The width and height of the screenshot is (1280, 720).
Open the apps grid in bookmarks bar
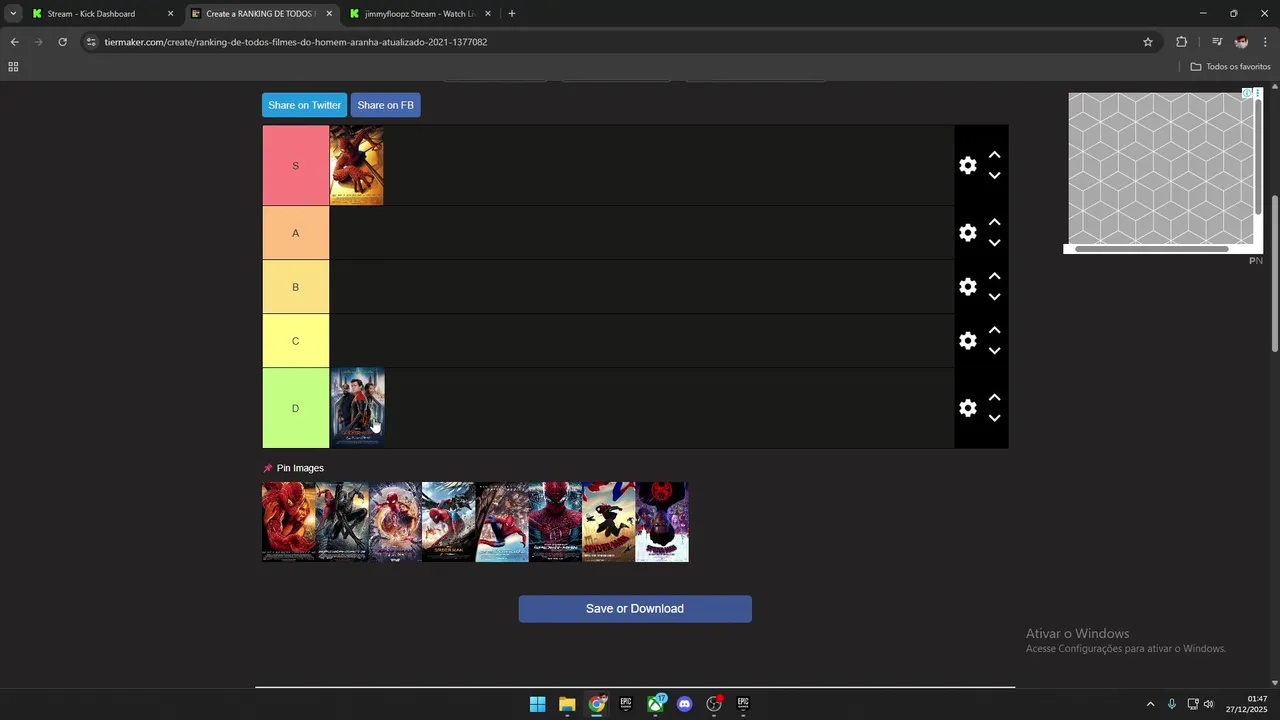coord(13,67)
